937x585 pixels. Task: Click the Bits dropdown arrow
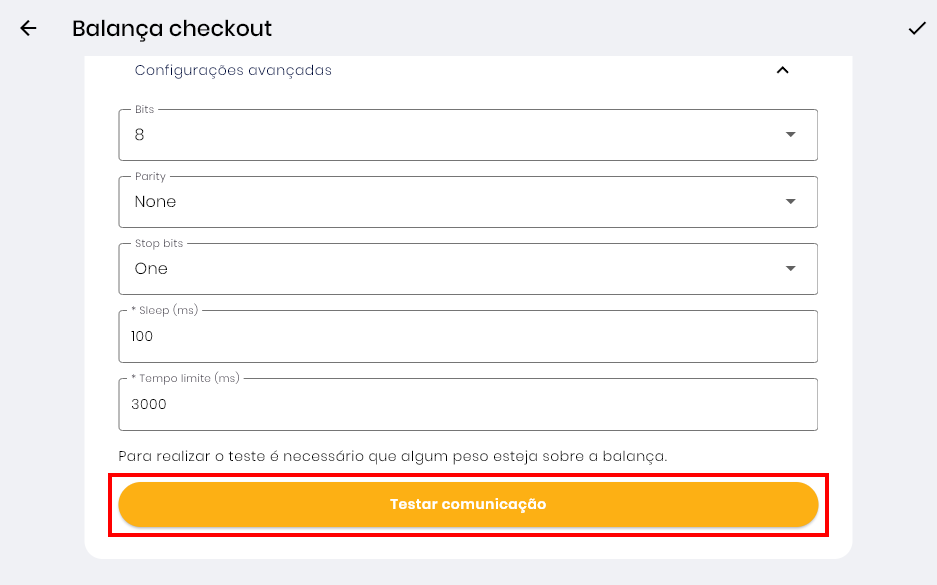(x=790, y=134)
